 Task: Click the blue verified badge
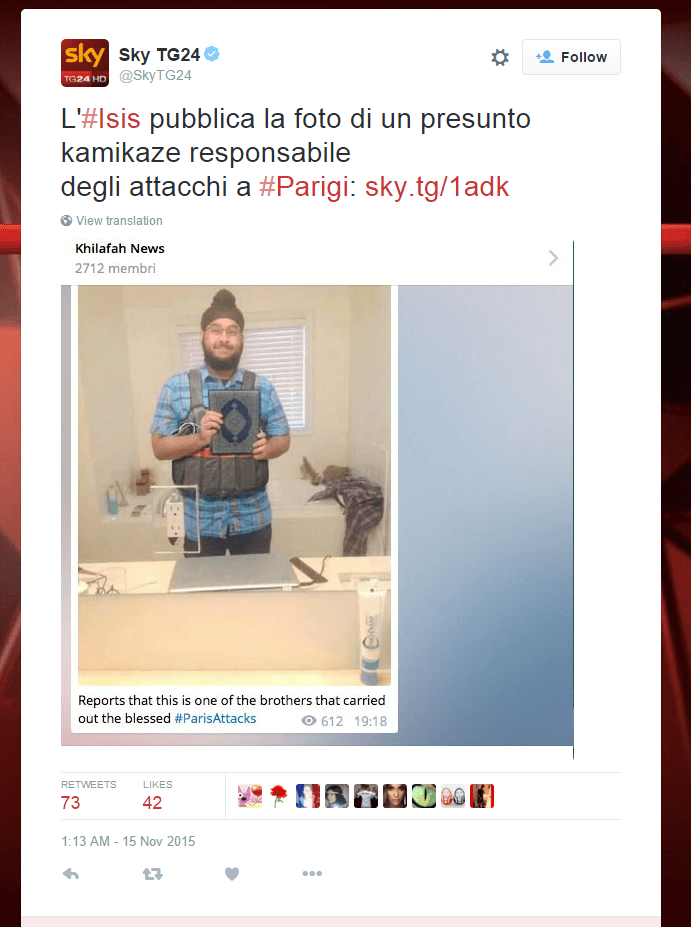click(212, 54)
